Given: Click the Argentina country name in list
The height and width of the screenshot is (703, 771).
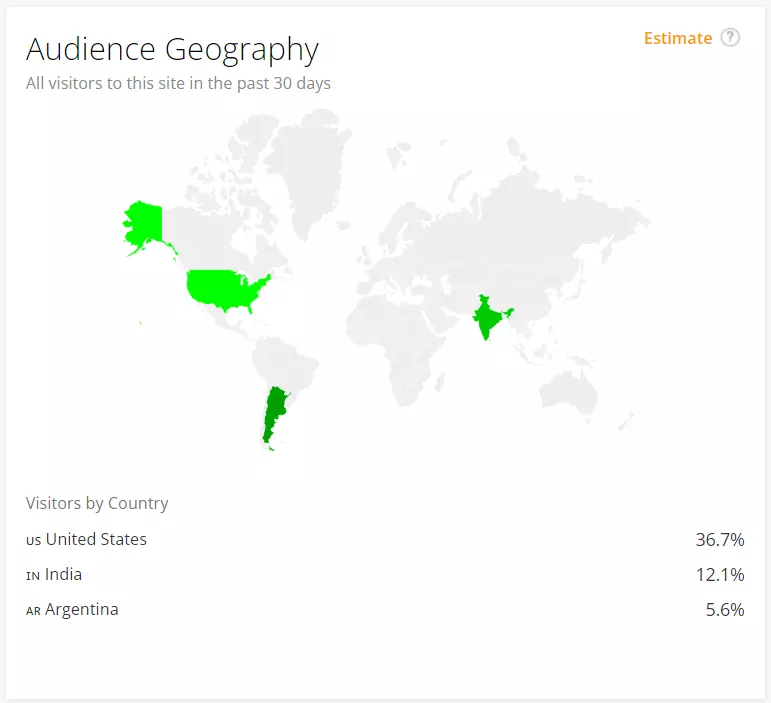Looking at the screenshot, I should click(x=81, y=609).
